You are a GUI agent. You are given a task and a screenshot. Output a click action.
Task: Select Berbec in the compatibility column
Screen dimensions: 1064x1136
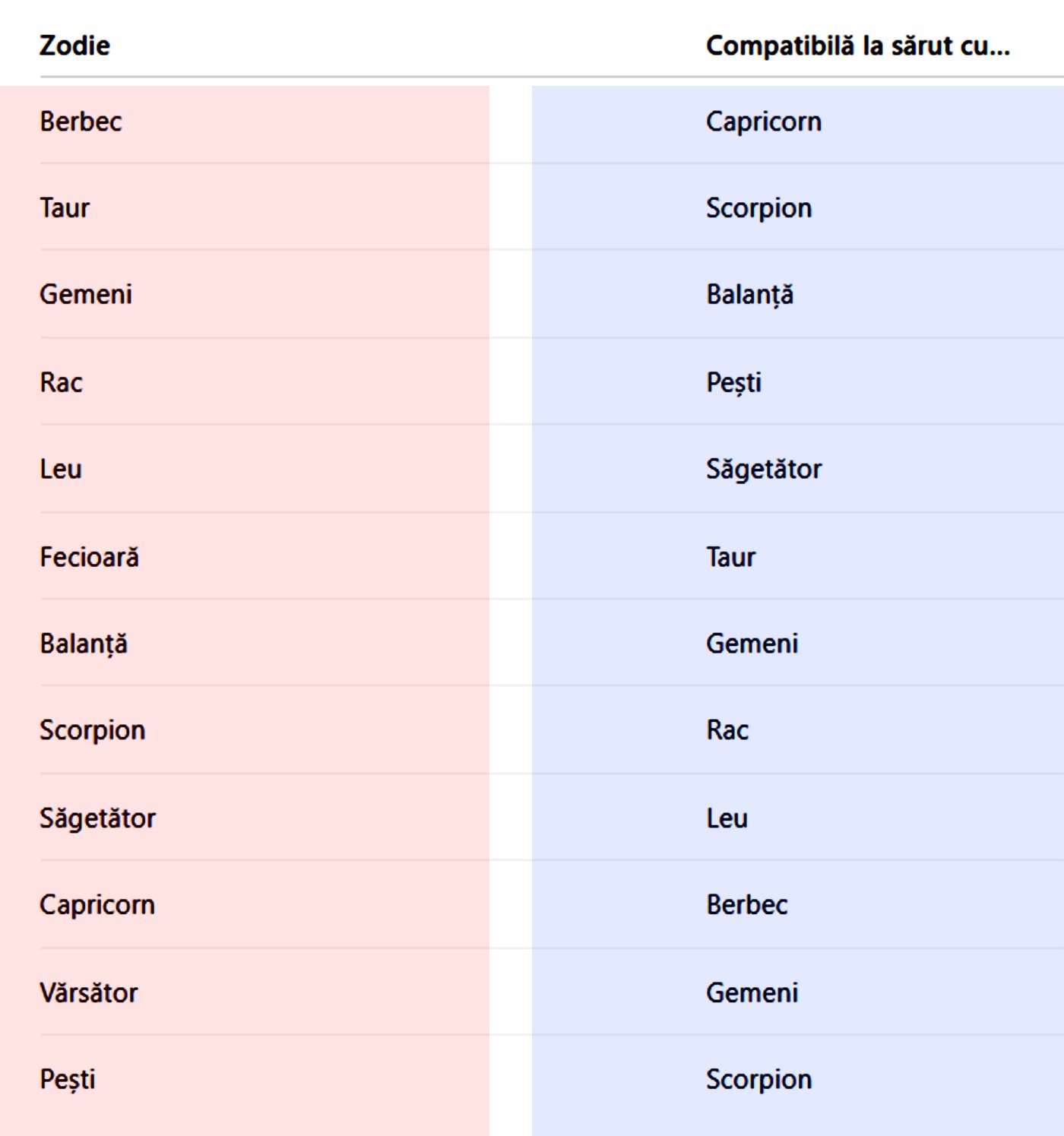point(746,905)
